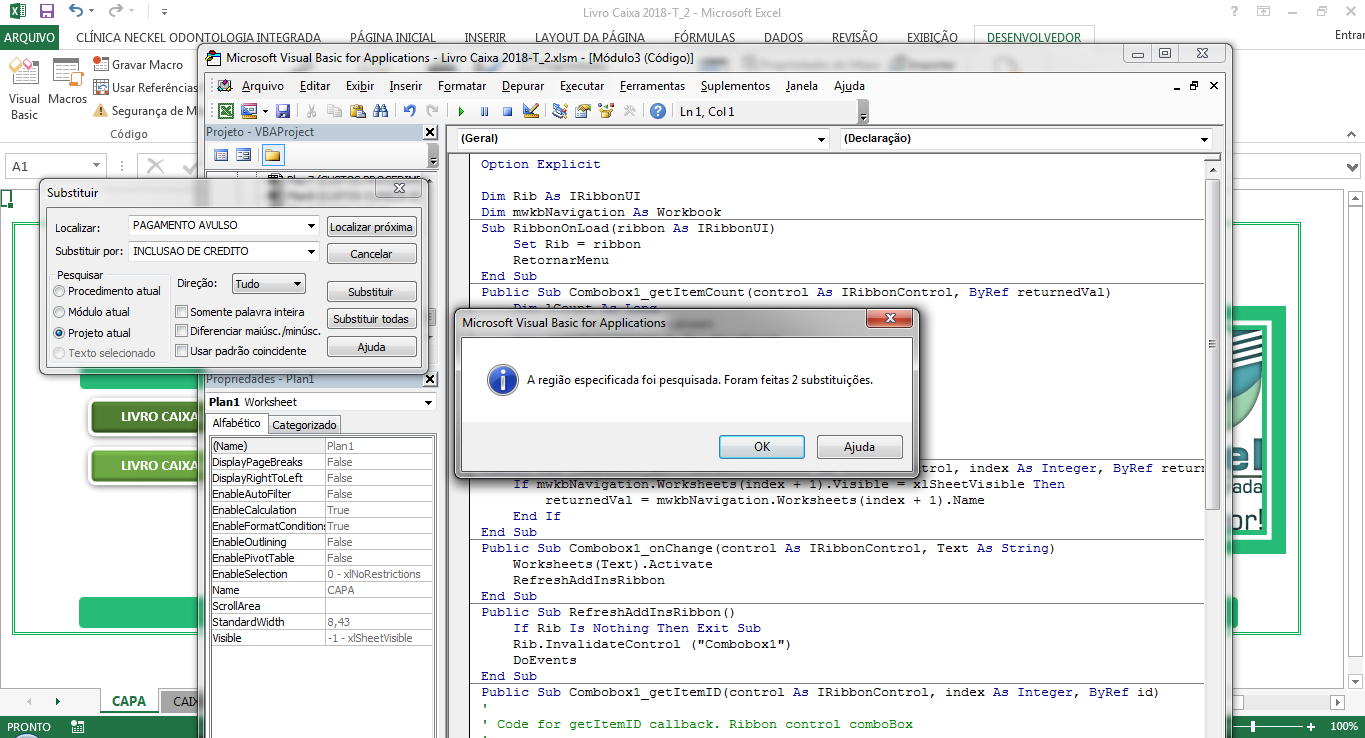Click the Cut scissors icon in VBA toolbar
Image resolution: width=1365 pixels, height=738 pixels.
pyautogui.click(x=312, y=111)
